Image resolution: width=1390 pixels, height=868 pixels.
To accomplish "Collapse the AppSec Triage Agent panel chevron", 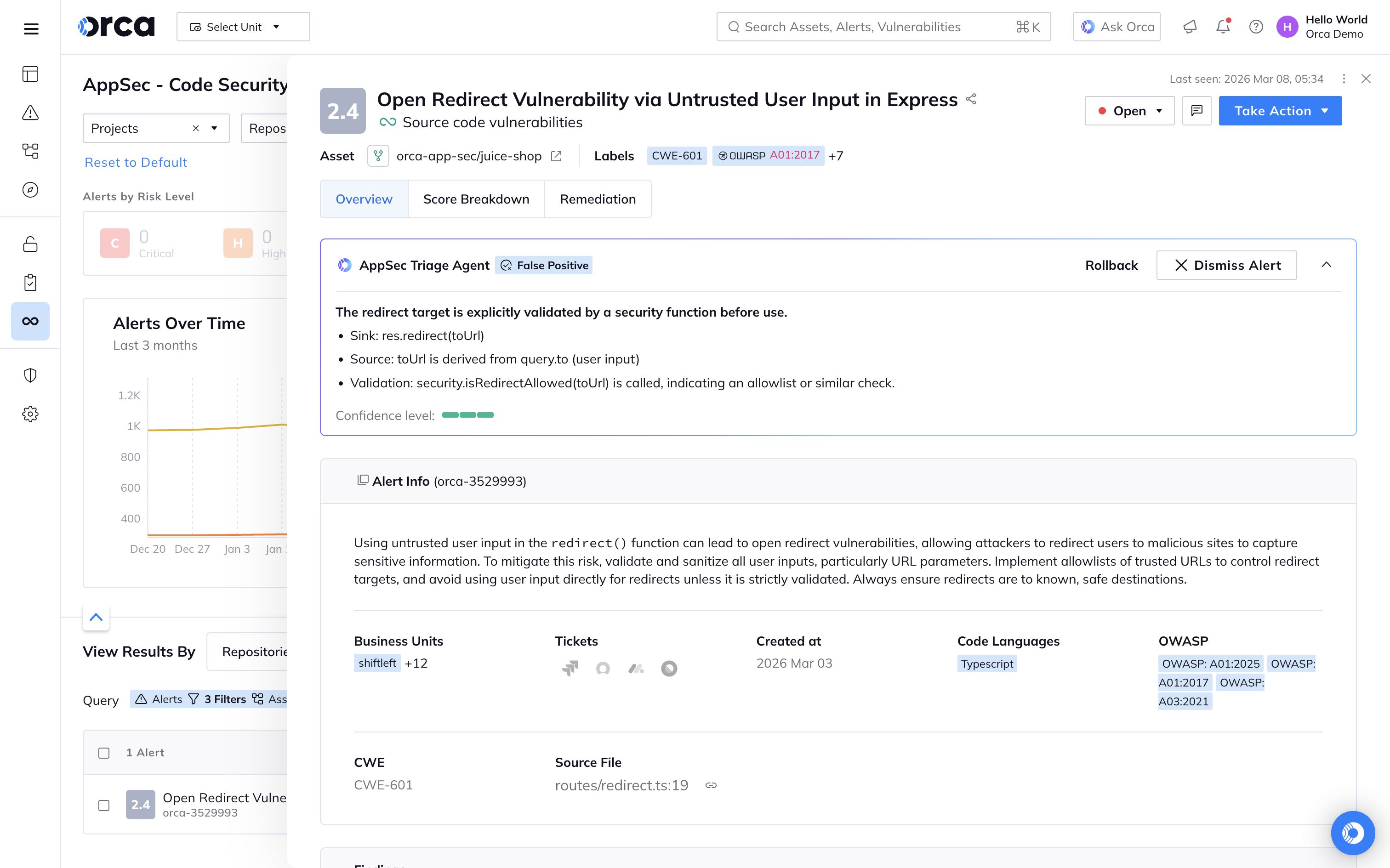I will [x=1326, y=265].
